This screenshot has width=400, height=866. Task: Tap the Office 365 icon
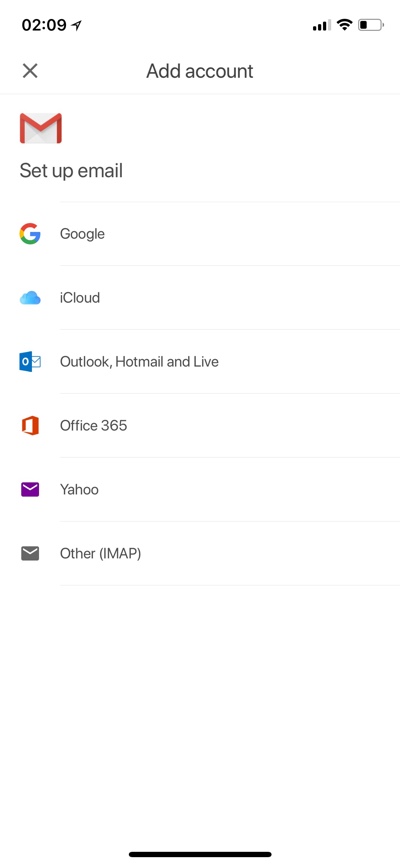point(30,425)
